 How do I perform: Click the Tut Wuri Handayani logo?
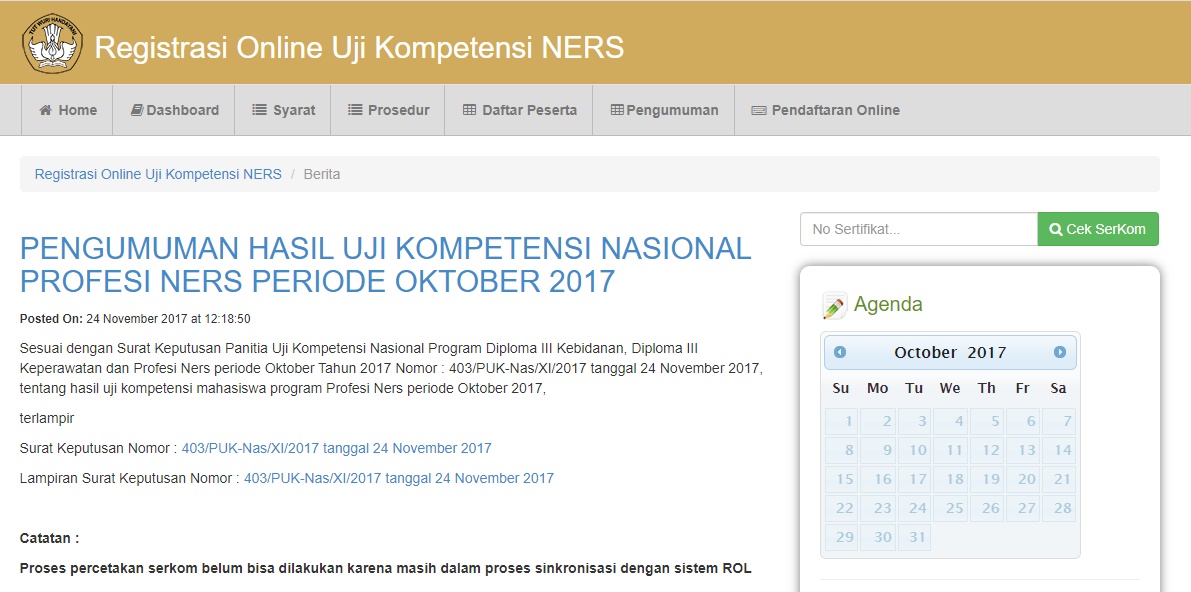click(51, 44)
